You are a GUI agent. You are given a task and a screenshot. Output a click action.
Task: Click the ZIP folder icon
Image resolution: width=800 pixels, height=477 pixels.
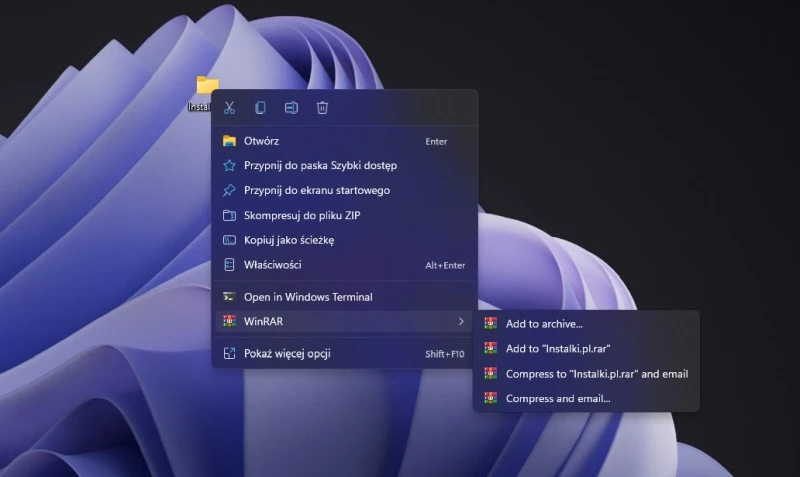230,215
